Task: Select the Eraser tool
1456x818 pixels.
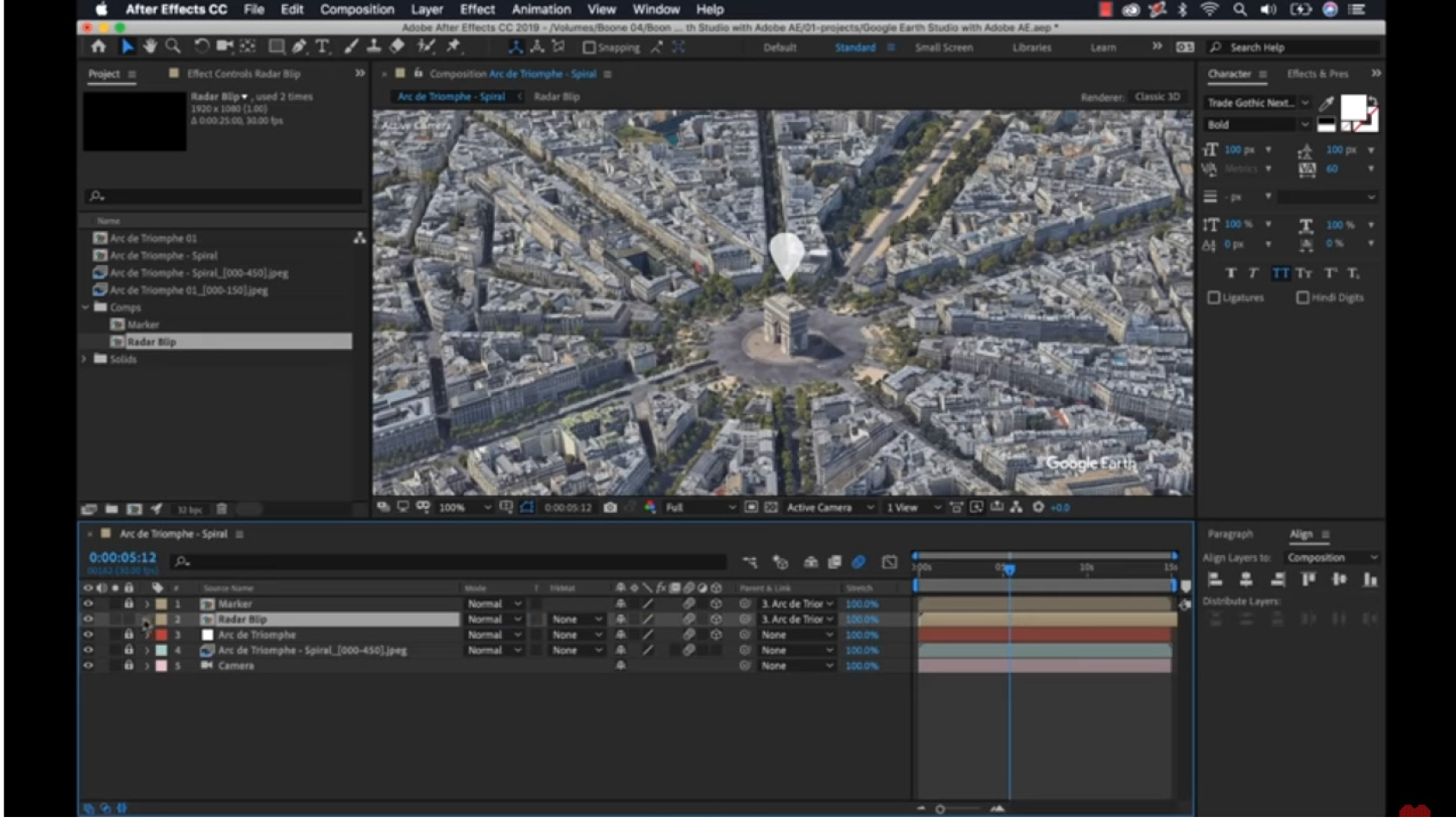Action: coord(397,46)
